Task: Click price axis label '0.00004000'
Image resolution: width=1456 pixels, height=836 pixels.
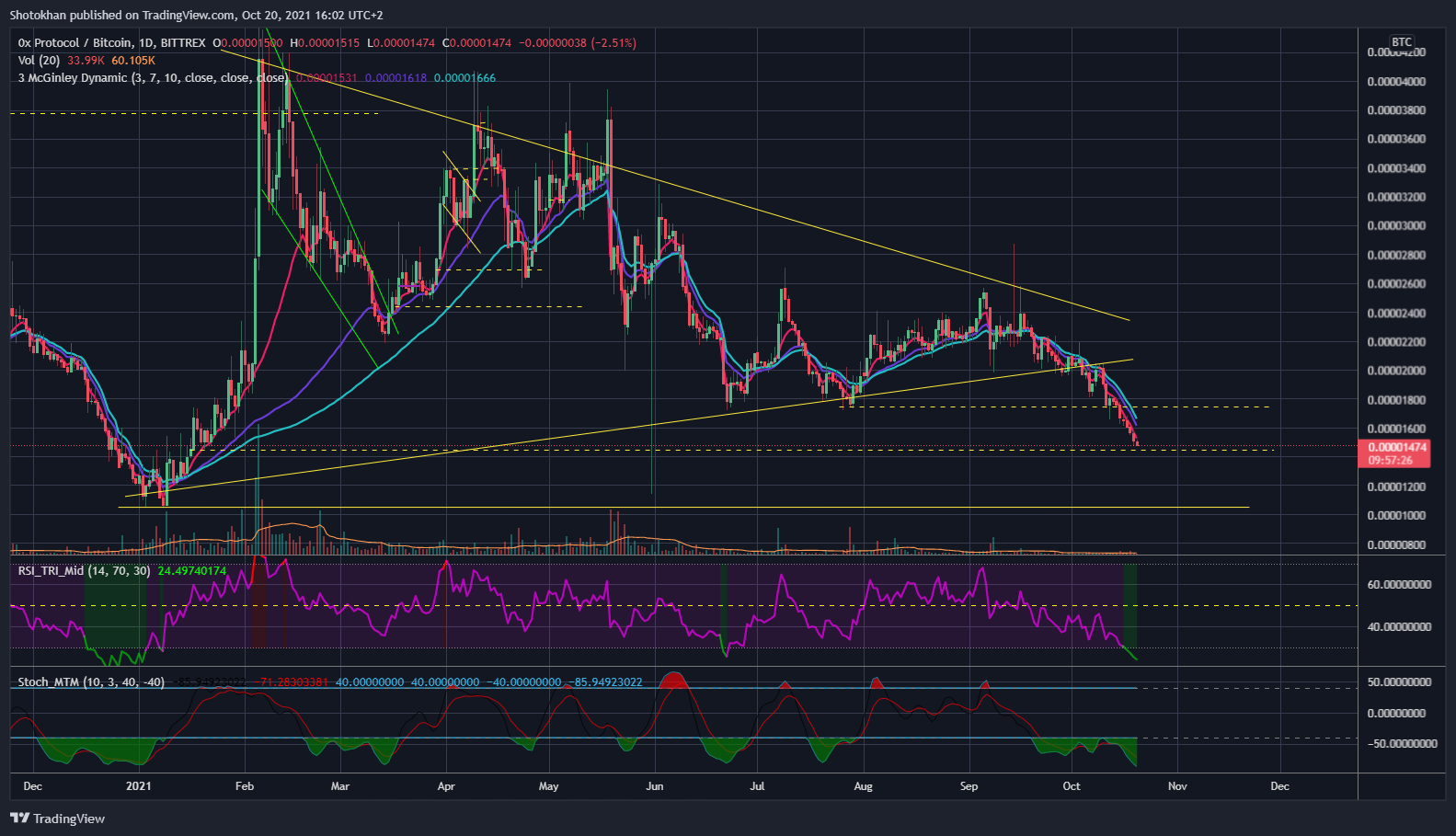Action: [1396, 82]
